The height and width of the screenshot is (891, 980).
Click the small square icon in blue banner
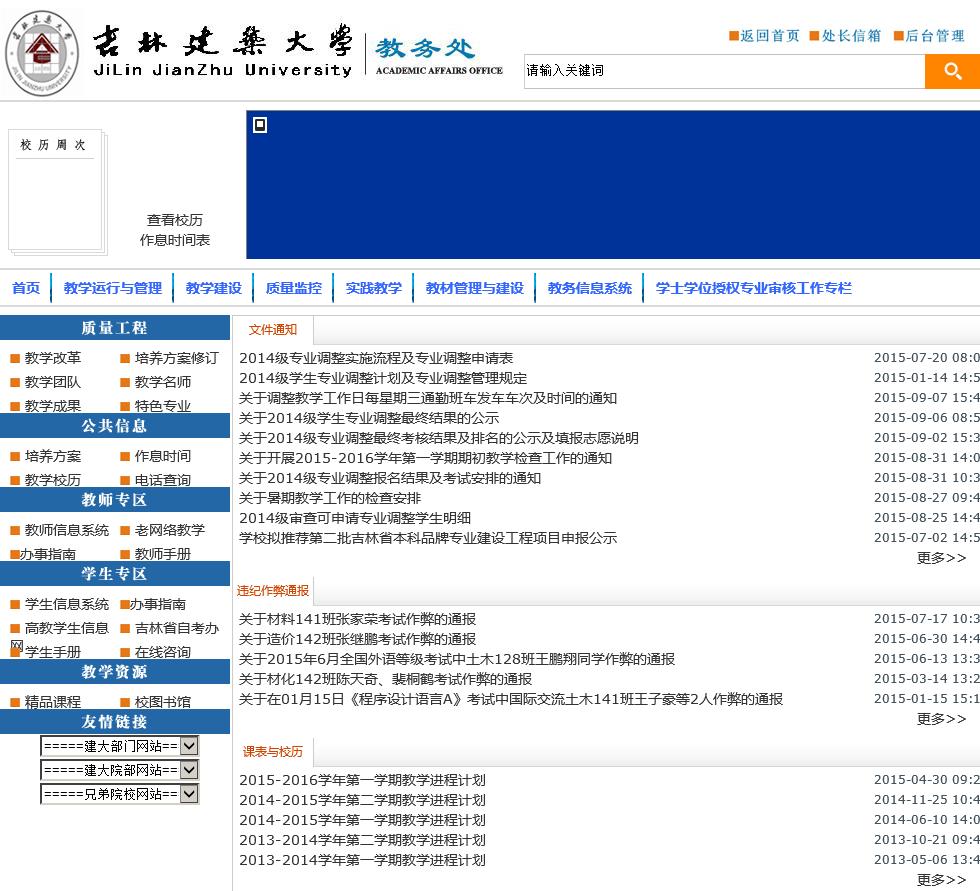pos(260,125)
